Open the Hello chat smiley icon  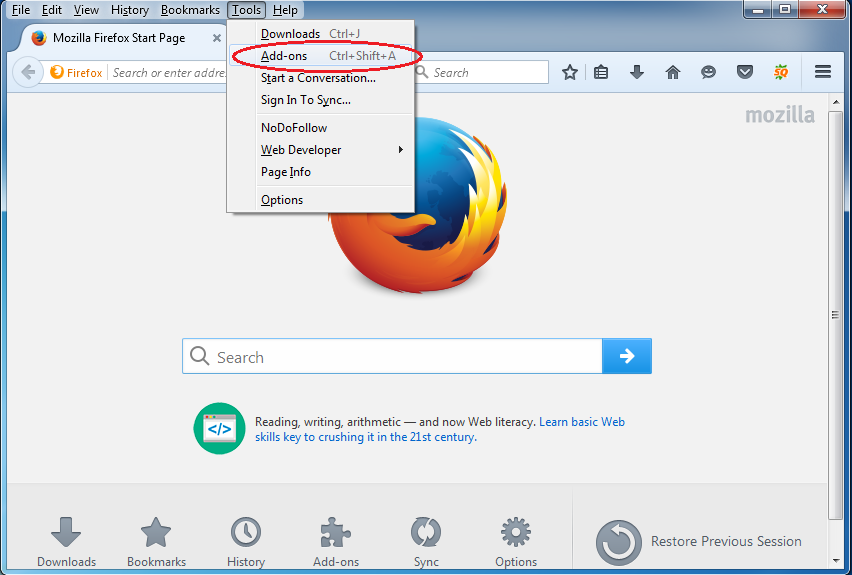[x=709, y=72]
